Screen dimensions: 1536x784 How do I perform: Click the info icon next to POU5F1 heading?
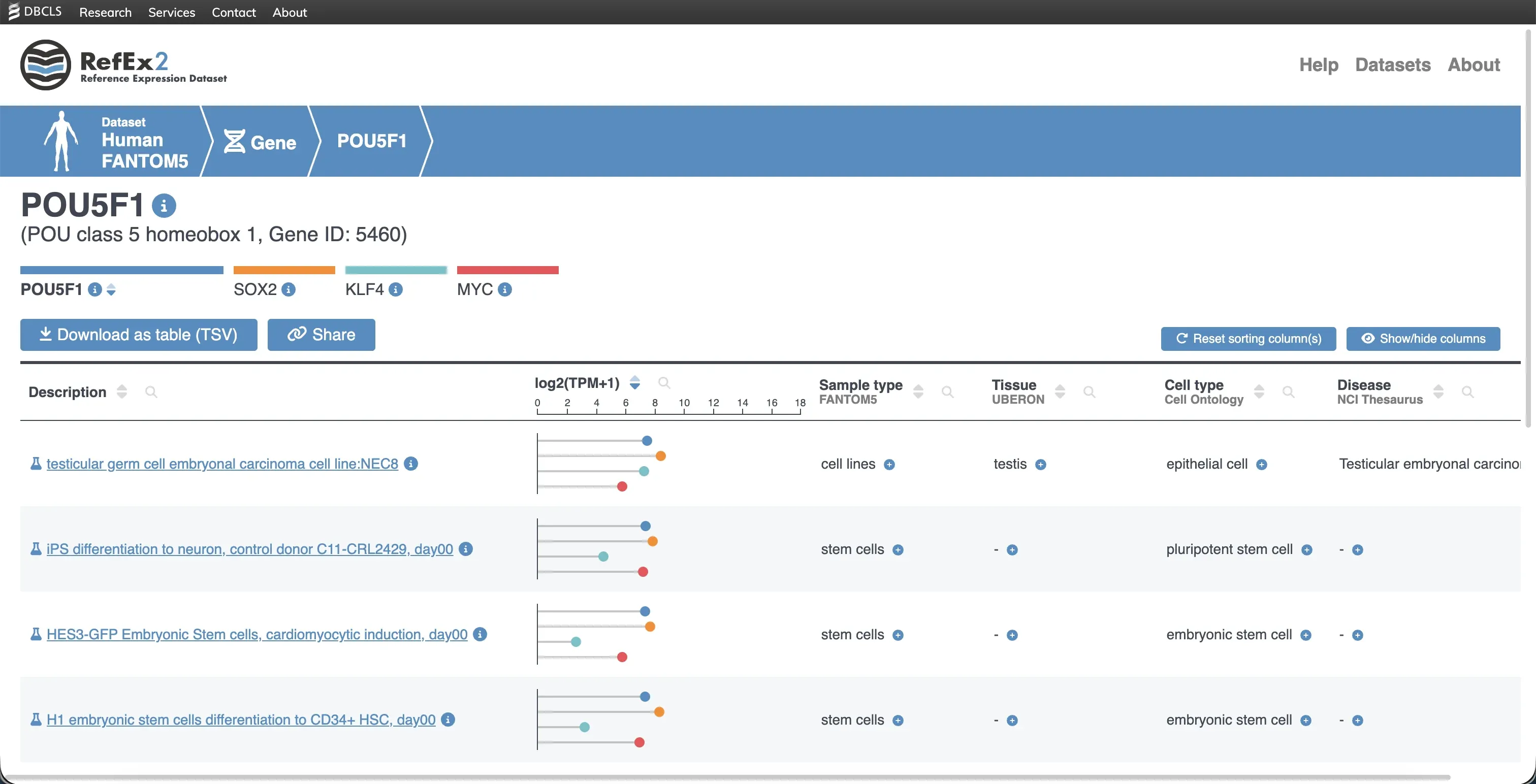click(164, 206)
